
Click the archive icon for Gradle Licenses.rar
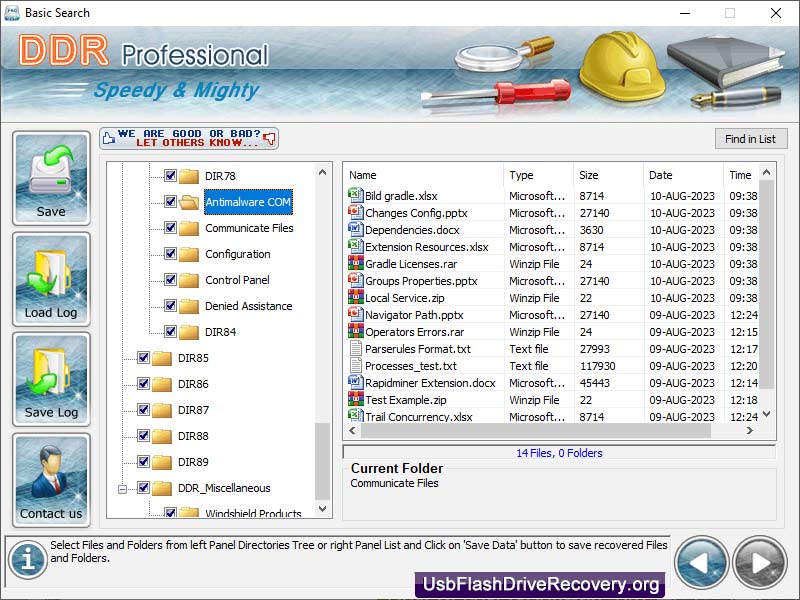click(355, 263)
